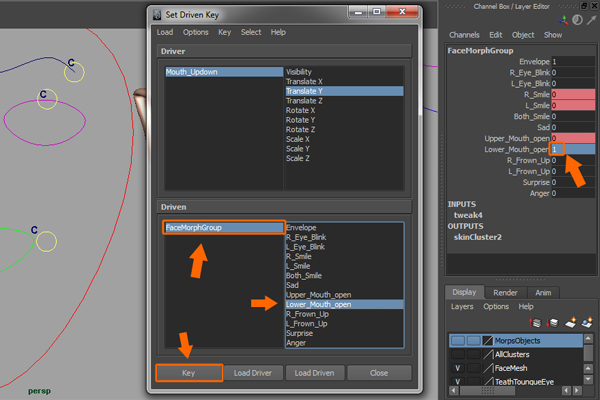Toggle visibility box of AllClusters layer

[458, 354]
